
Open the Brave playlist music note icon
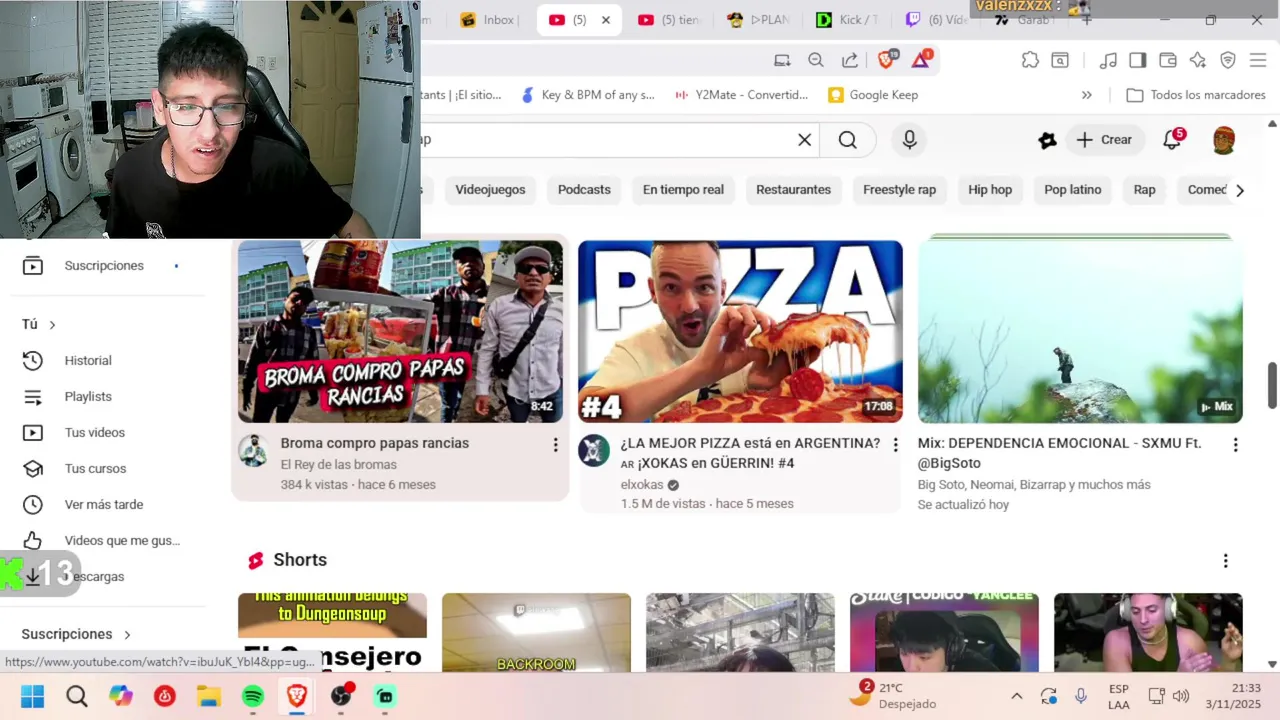coord(1108,60)
